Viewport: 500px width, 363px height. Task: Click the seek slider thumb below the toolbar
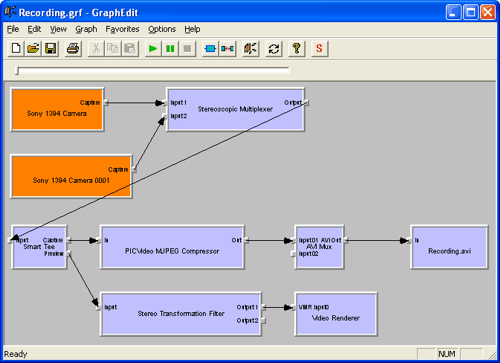tap(17, 70)
